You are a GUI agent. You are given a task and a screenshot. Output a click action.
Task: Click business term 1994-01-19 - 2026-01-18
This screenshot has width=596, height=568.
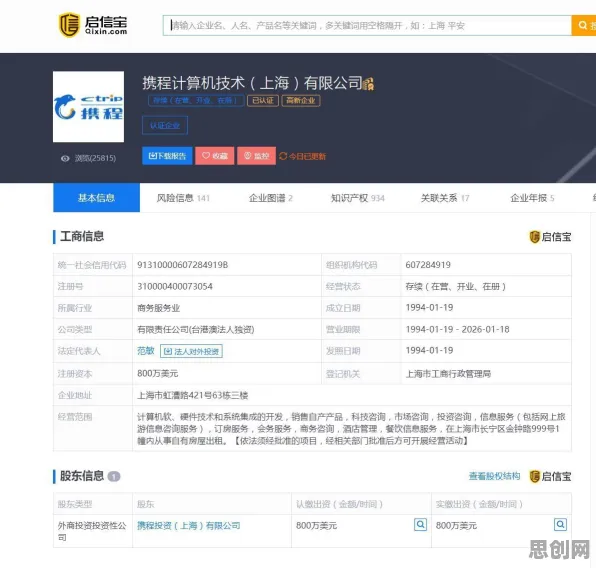click(457, 329)
